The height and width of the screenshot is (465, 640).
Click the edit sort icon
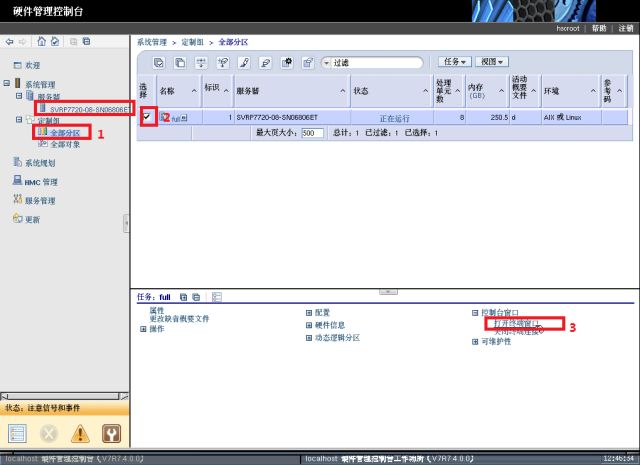tap(244, 62)
